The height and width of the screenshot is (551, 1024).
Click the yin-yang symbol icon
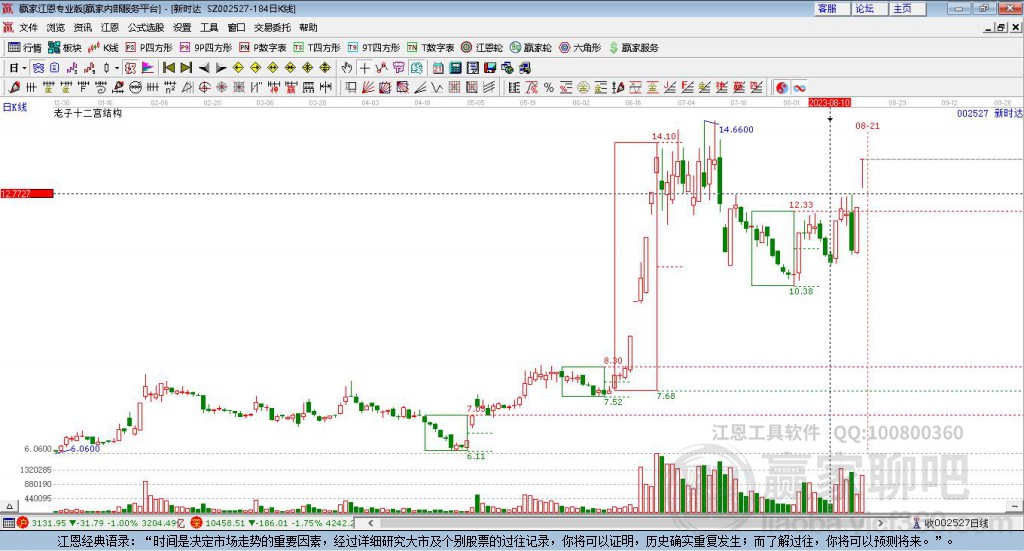click(782, 87)
